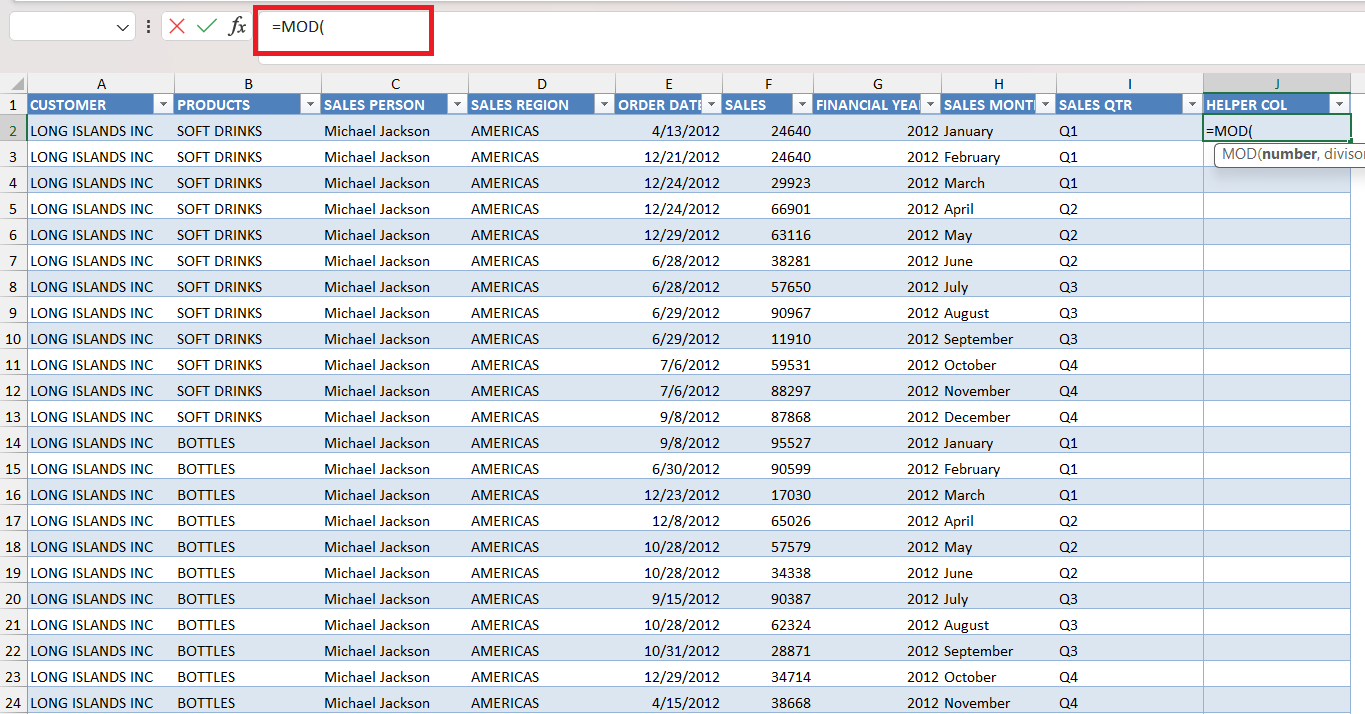Open the CUSTOMER column filter dropdown
This screenshot has width=1365, height=714.
point(163,105)
